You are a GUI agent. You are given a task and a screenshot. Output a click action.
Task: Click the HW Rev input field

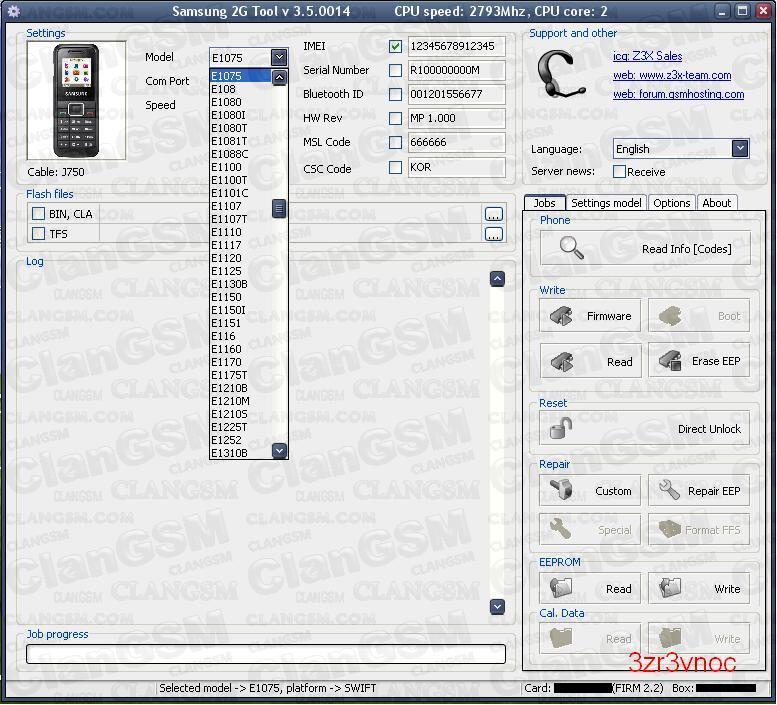pyautogui.click(x=456, y=118)
